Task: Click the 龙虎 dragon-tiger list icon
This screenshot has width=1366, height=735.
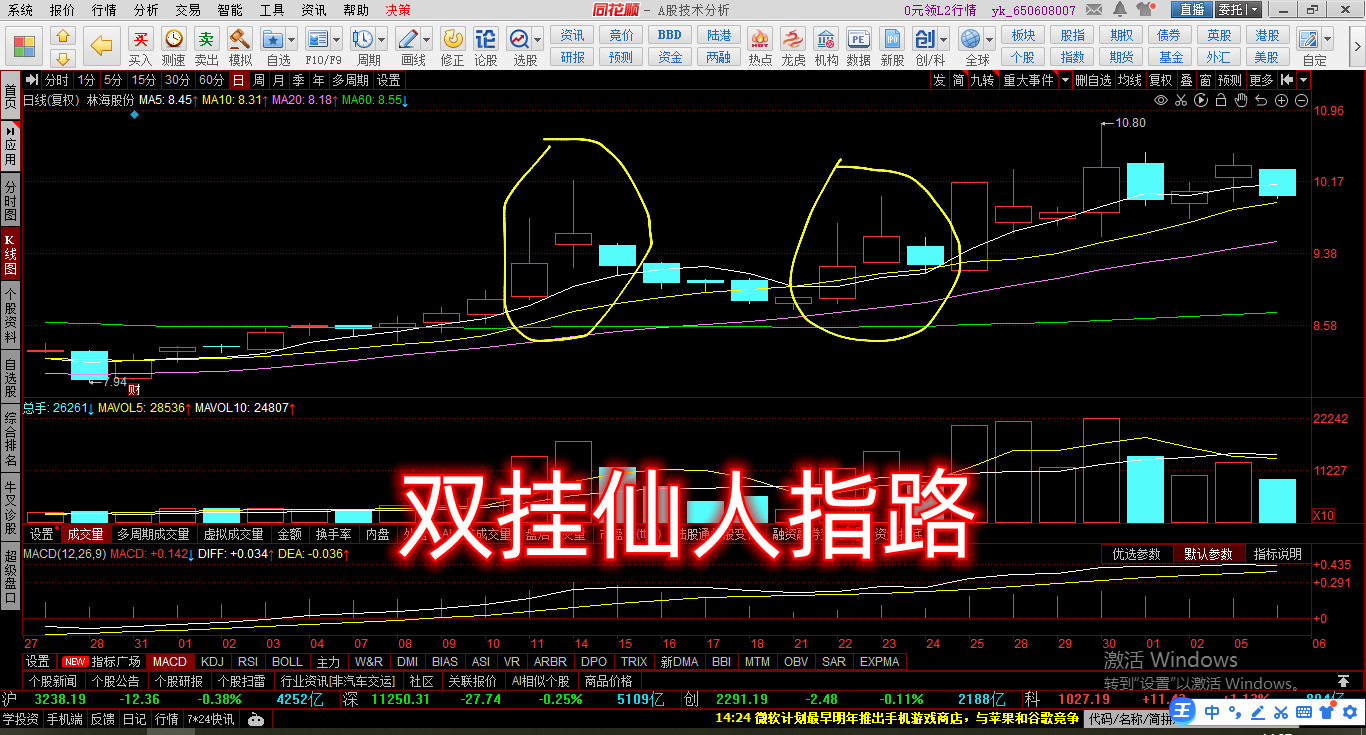Action: tap(793, 45)
